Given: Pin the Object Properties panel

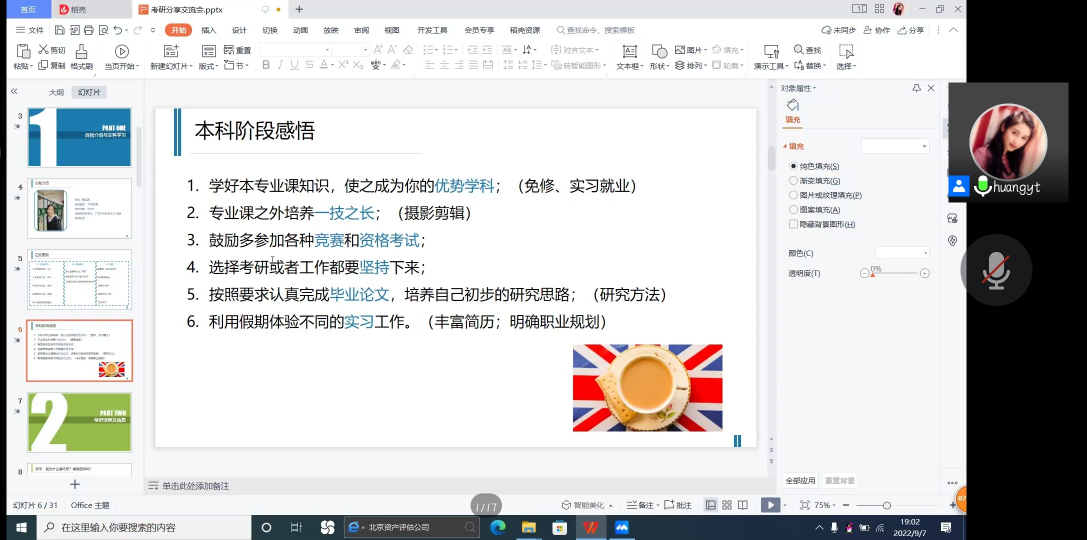Looking at the screenshot, I should (916, 88).
